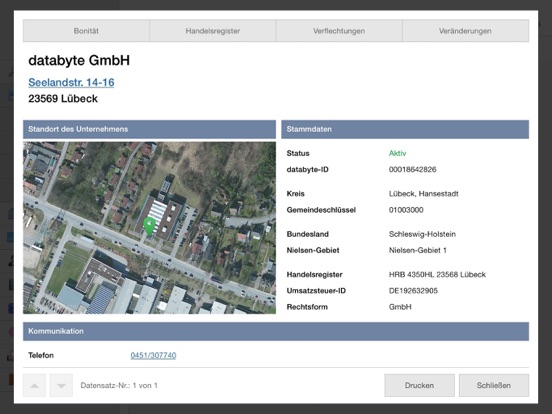Select HRB 4350HL 23568 Lübeck value
The width and height of the screenshot is (552, 414).
437,275
